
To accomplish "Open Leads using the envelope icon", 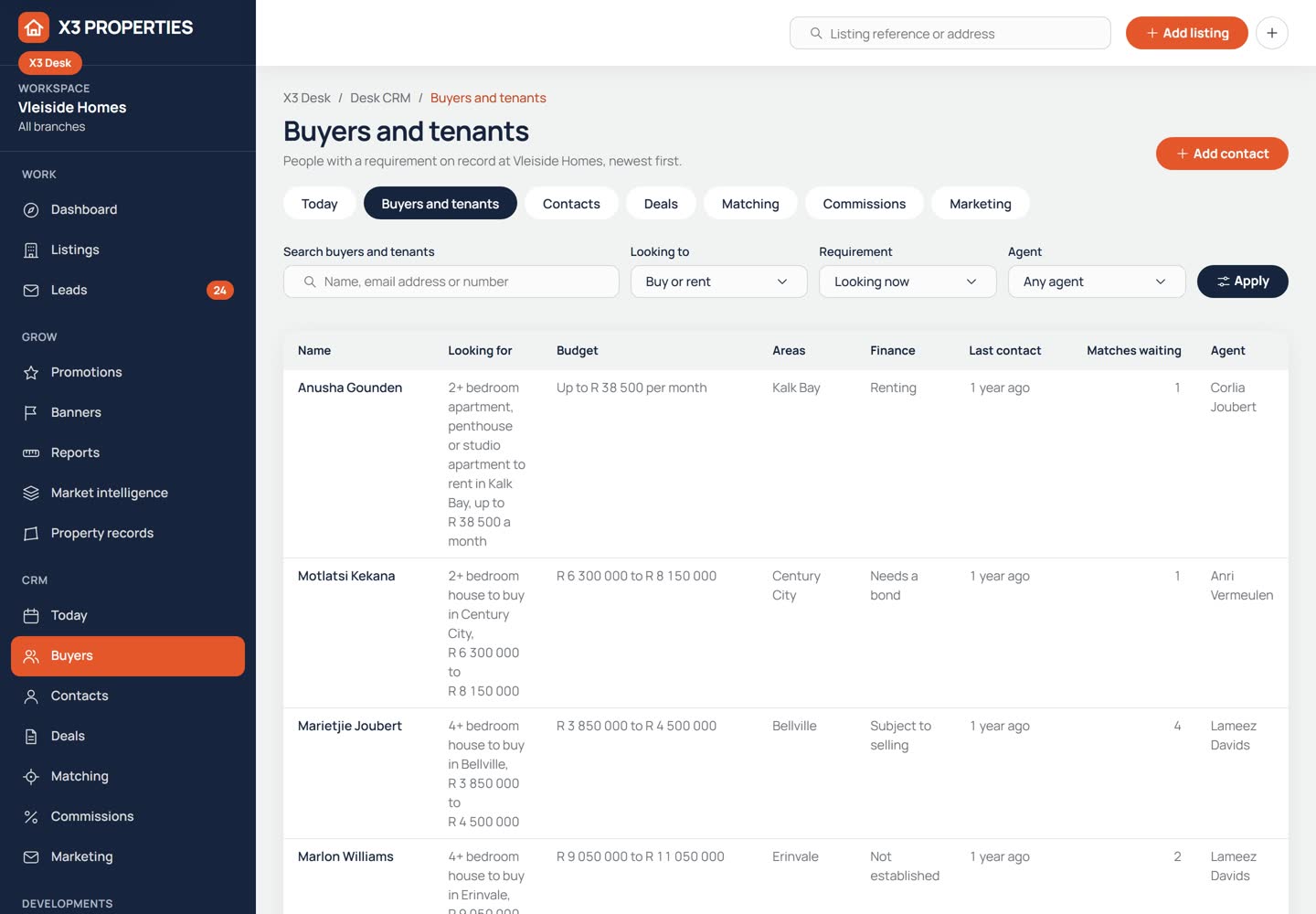I will tap(31, 290).
